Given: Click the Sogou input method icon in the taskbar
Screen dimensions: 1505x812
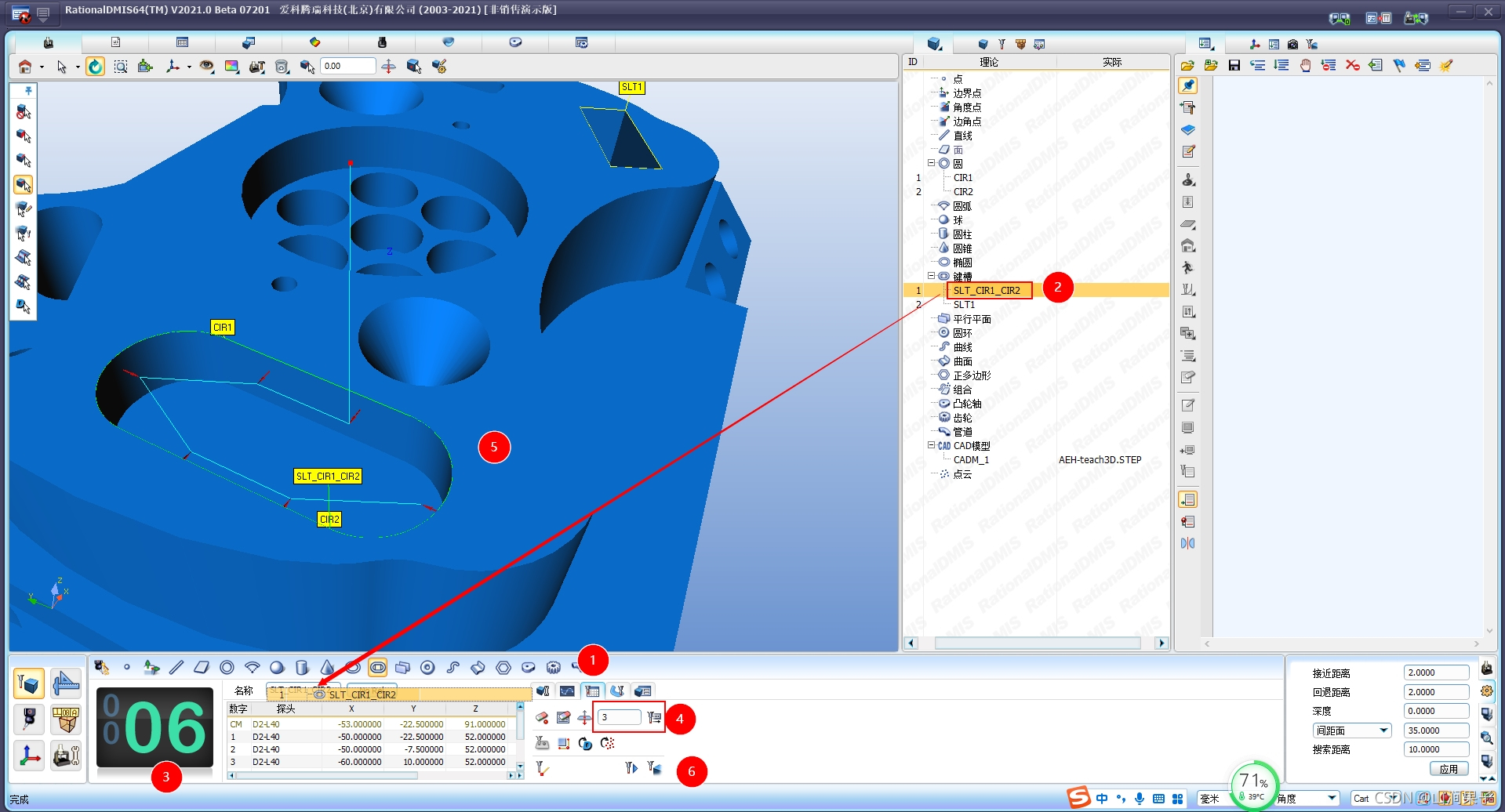Looking at the screenshot, I should (1079, 798).
